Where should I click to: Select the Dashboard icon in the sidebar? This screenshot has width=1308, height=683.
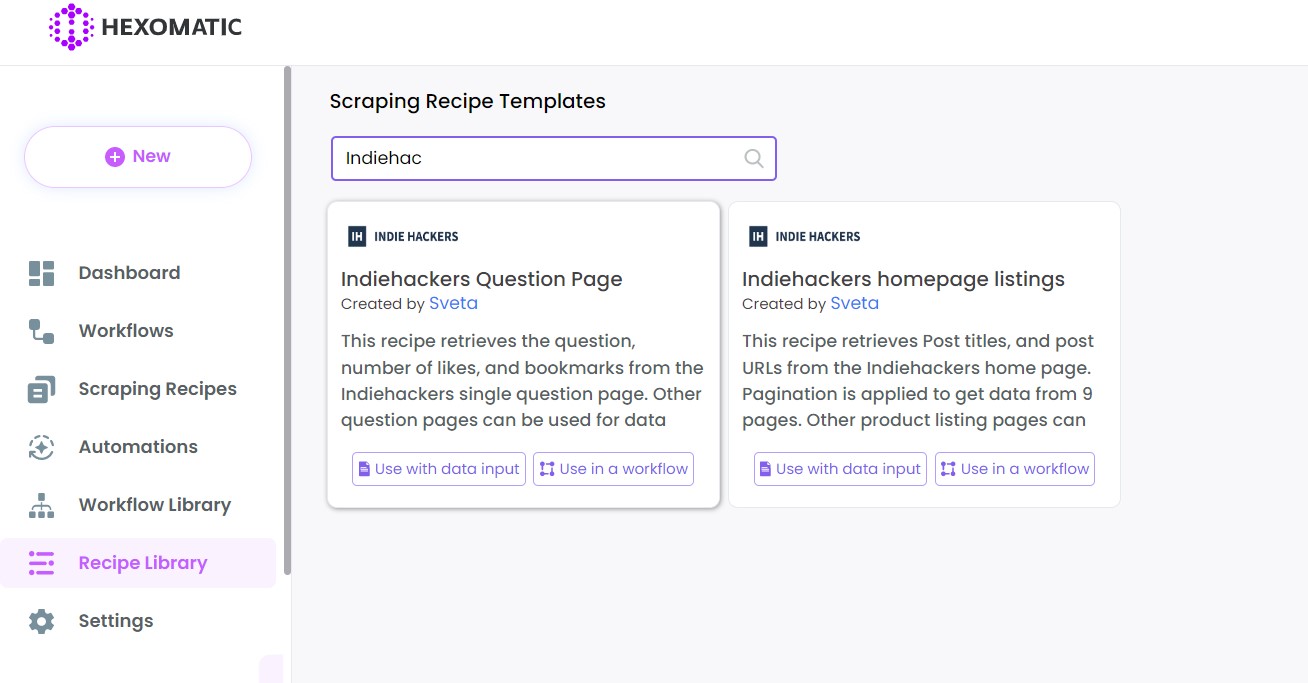(x=41, y=272)
